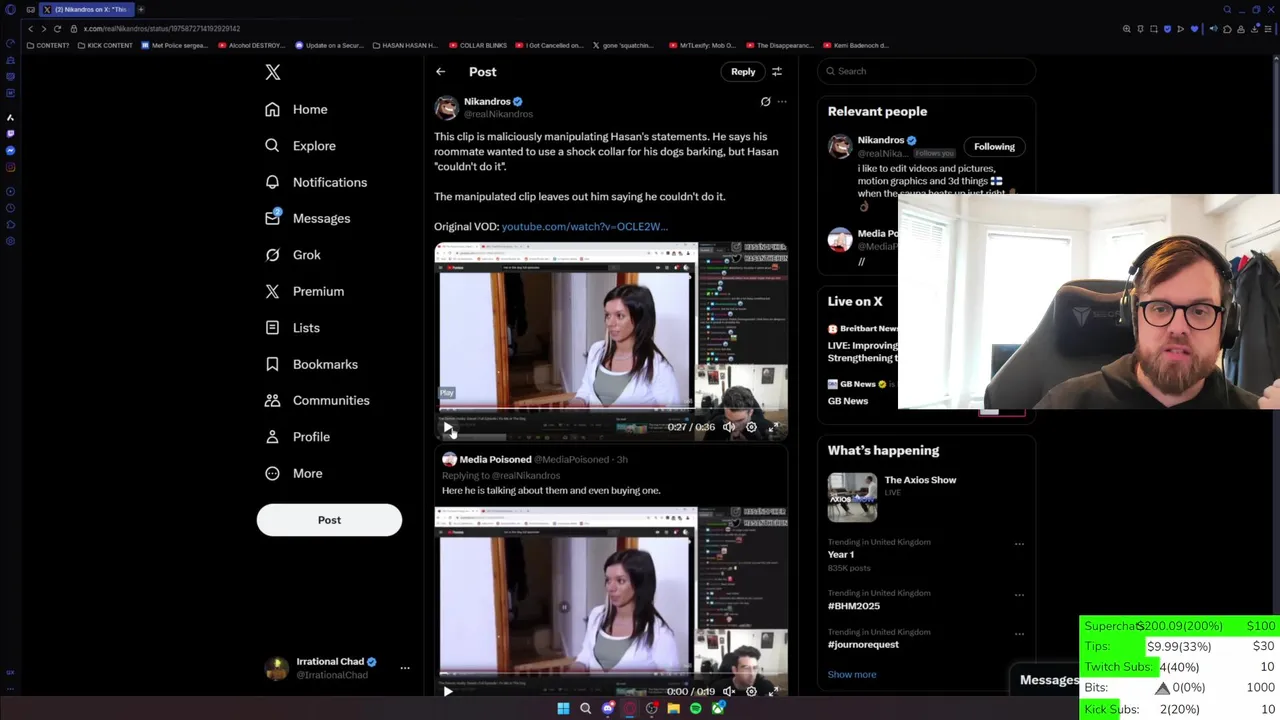Open Nikandros profile avatar on the post
The image size is (1280, 720).
pos(446,107)
